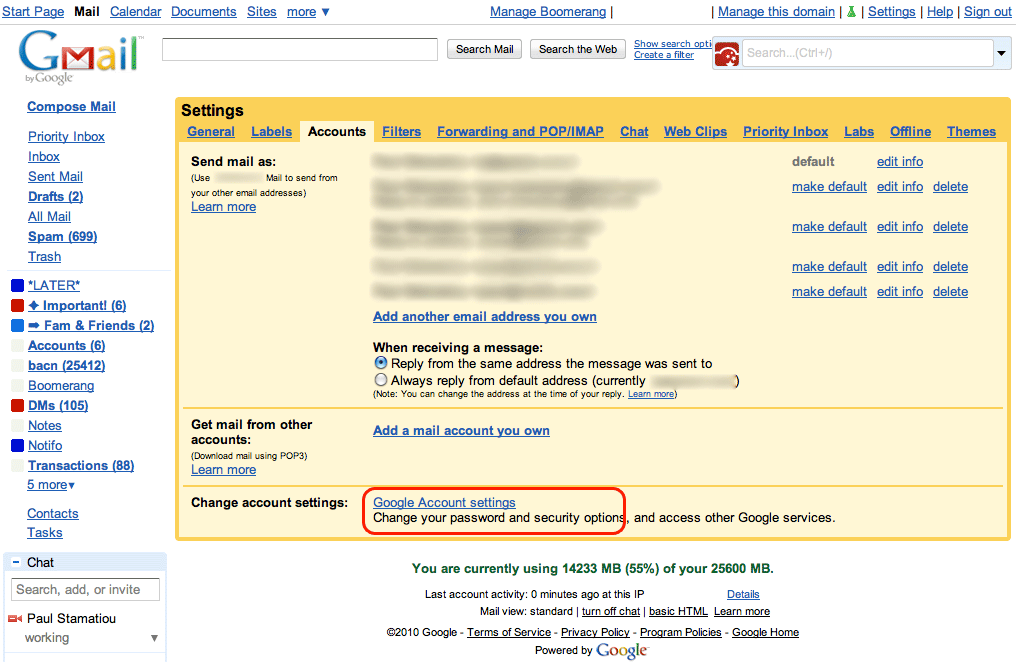Open the Labs settings tab
This screenshot has height=662, width=1016.
tap(859, 131)
